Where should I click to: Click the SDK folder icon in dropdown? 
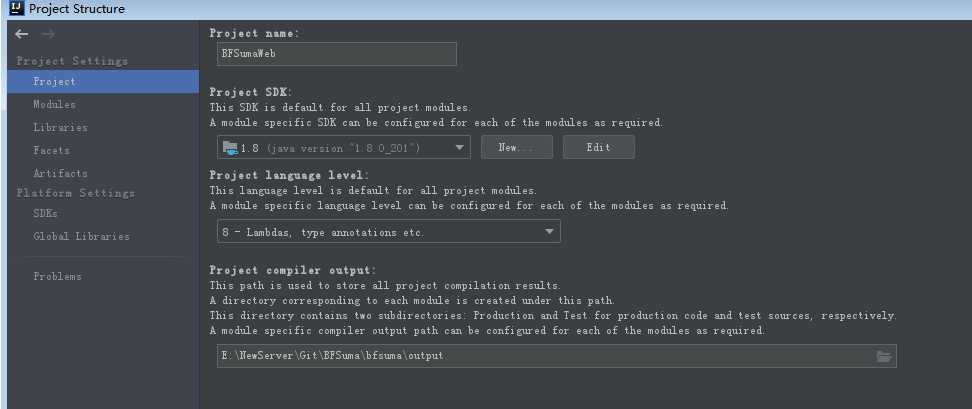pos(230,148)
